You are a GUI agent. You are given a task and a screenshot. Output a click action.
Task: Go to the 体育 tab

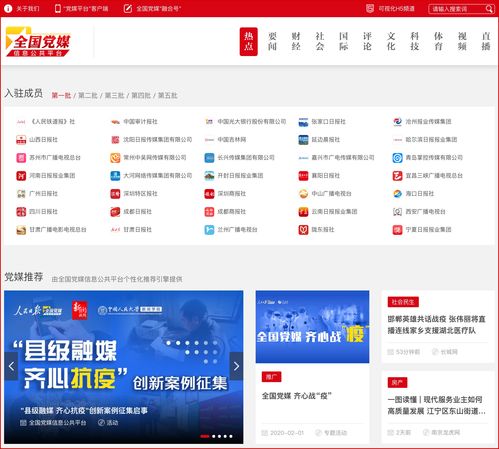[x=438, y=41]
